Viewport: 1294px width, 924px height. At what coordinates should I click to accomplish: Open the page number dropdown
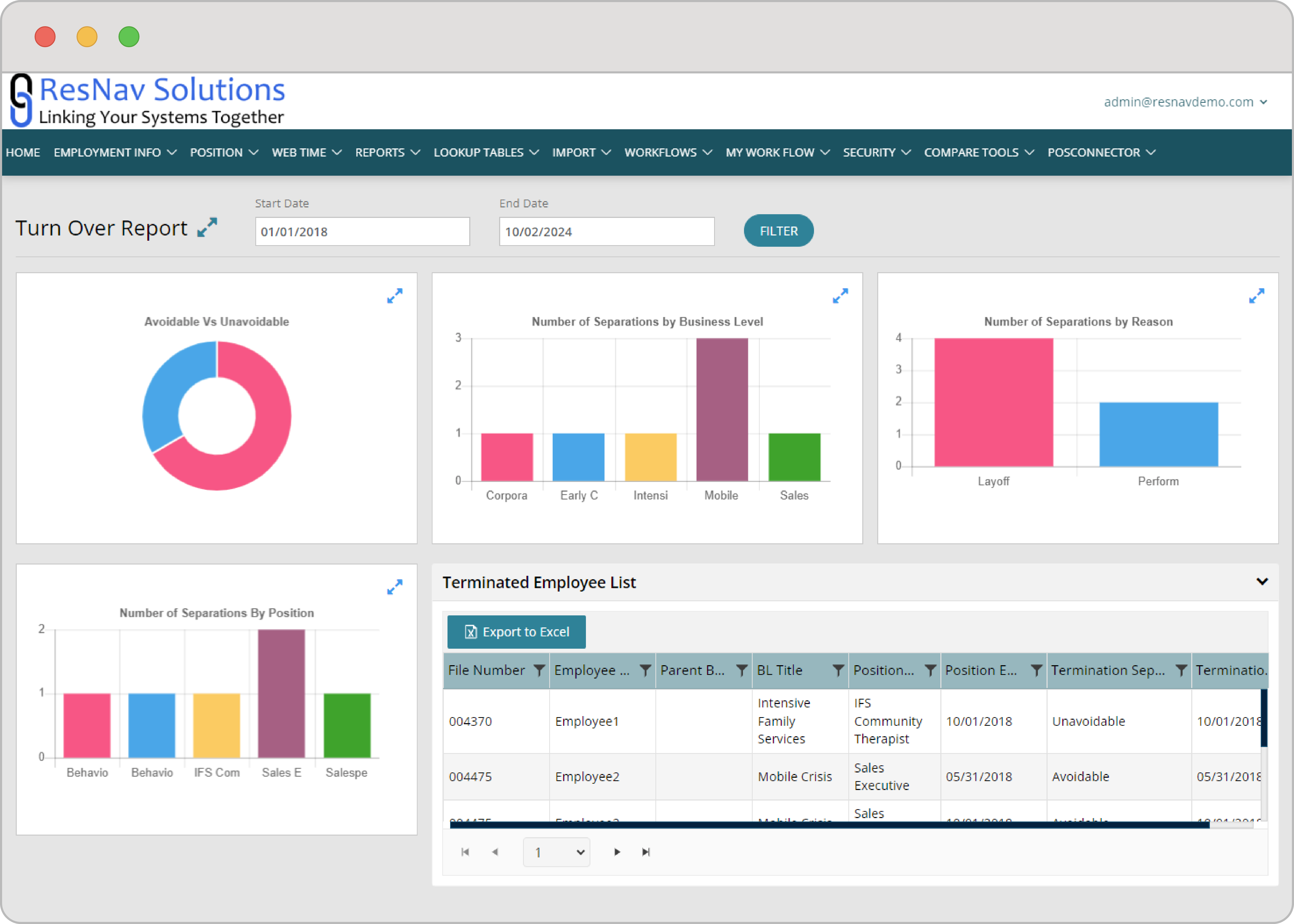(x=556, y=852)
